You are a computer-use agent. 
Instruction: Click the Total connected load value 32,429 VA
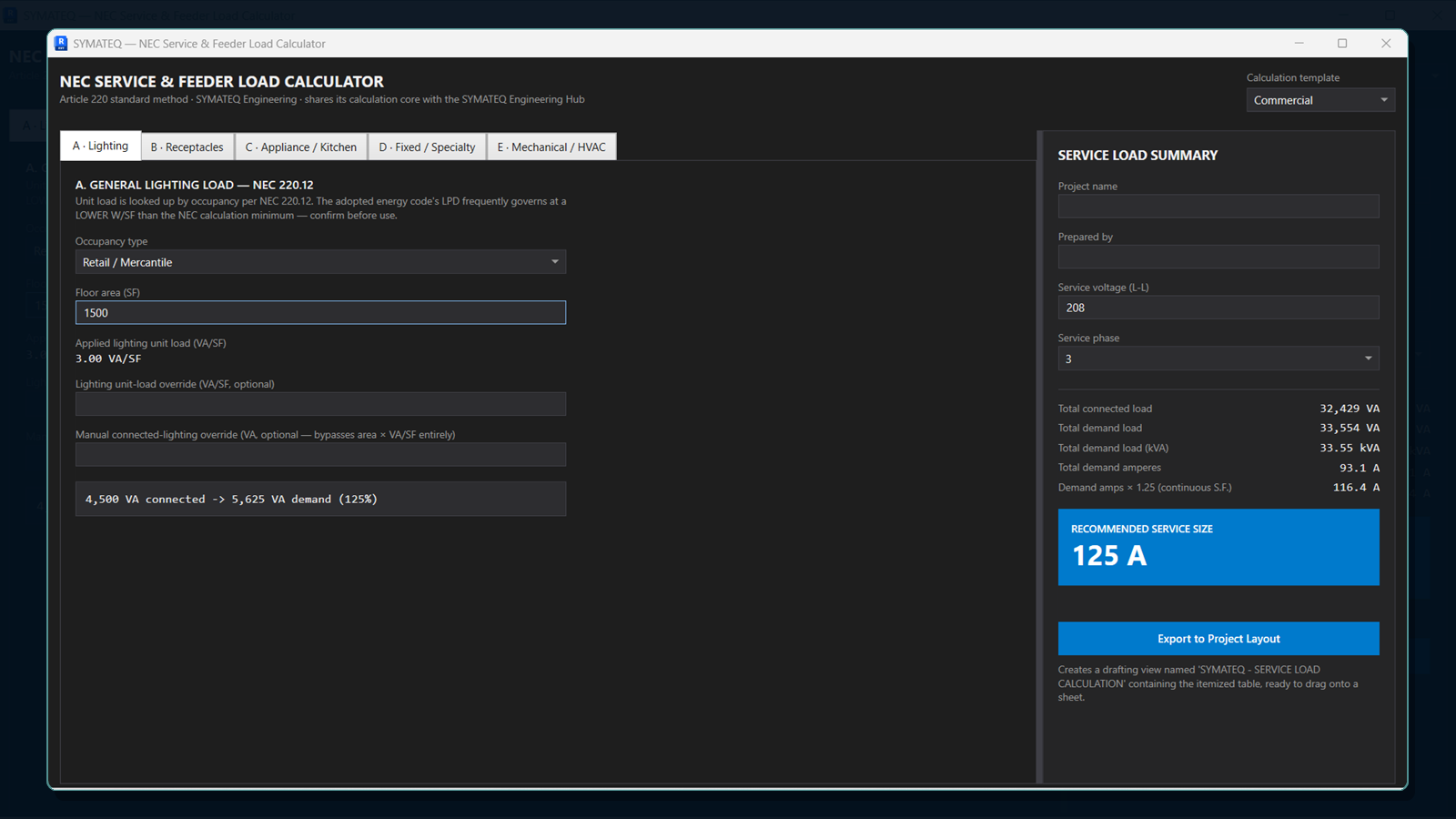tap(1350, 409)
